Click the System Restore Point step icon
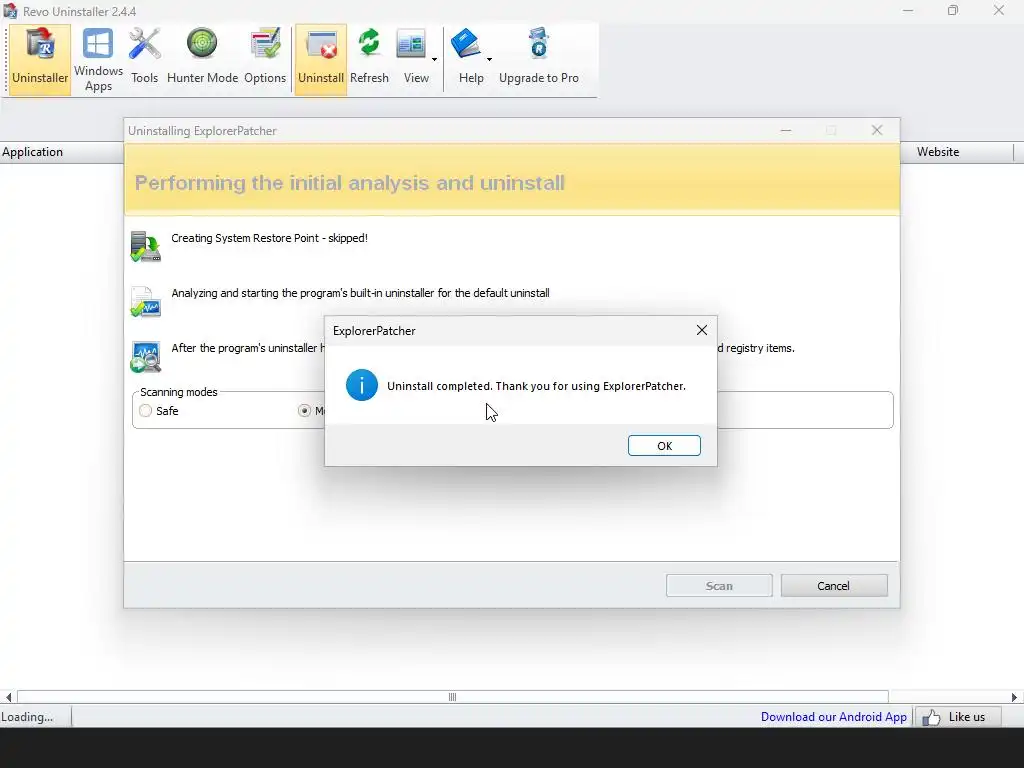The width and height of the screenshot is (1024, 768). click(x=145, y=246)
